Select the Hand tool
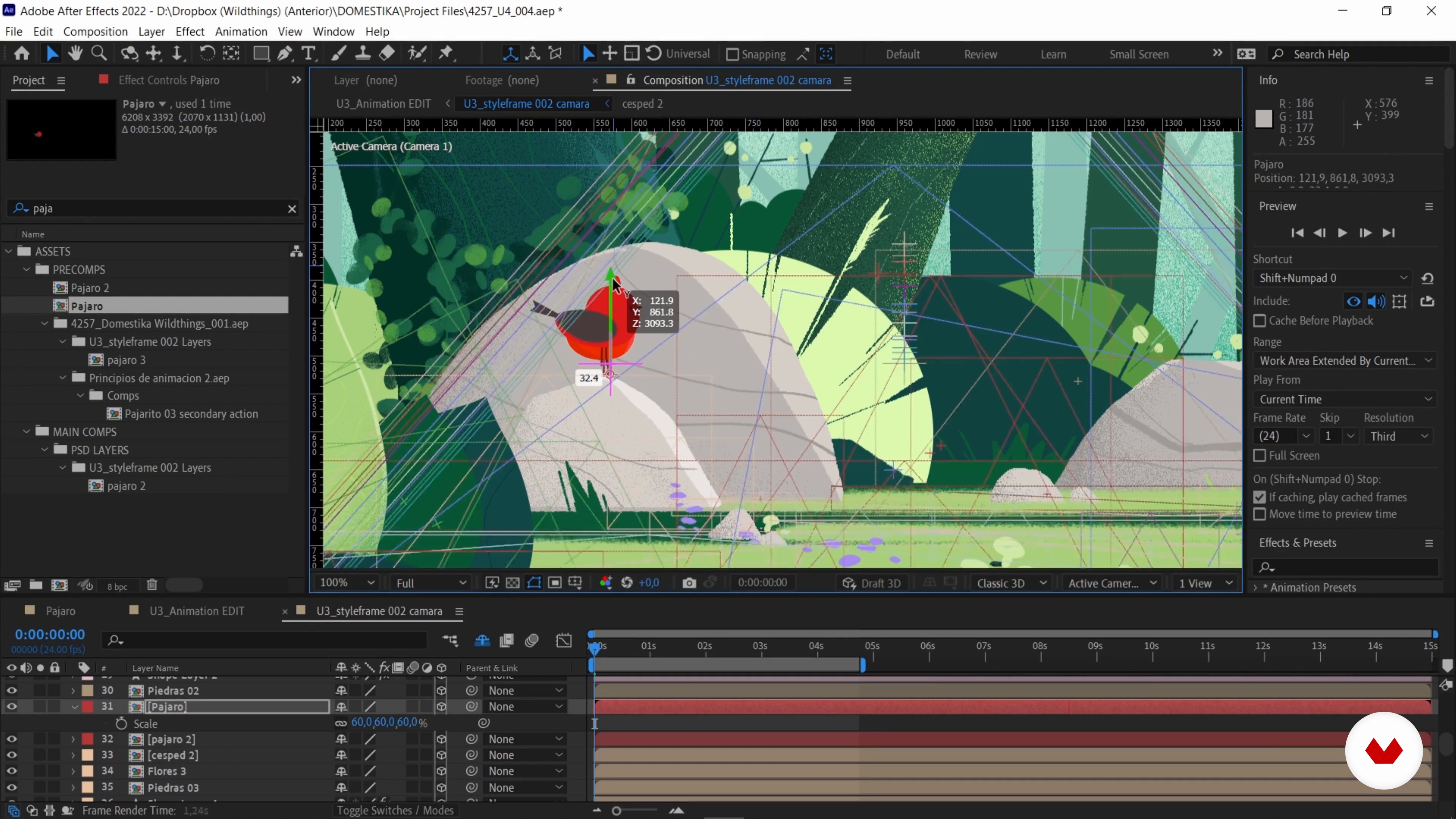The image size is (1456, 819). click(75, 54)
